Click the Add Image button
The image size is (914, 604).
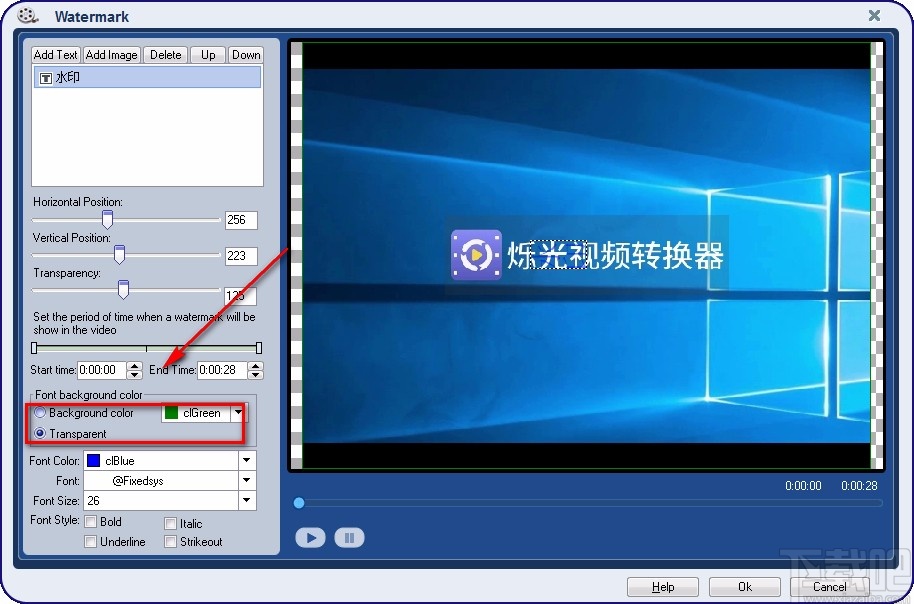click(x=111, y=55)
